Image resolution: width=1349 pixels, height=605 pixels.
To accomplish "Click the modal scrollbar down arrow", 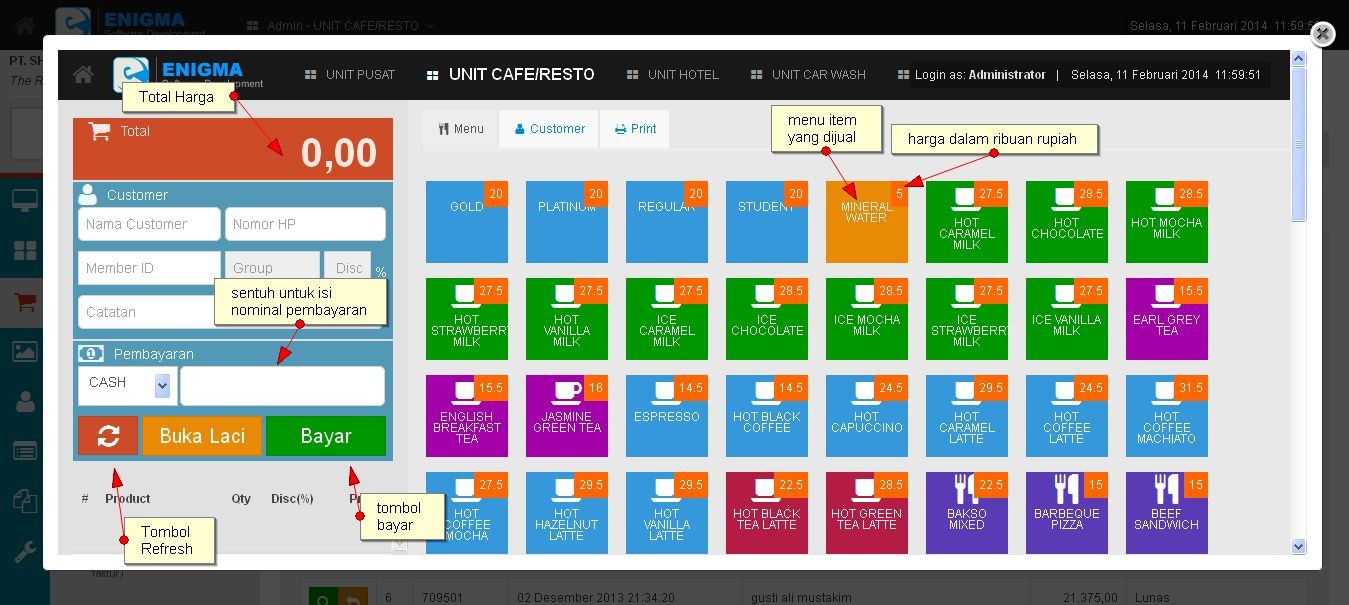I will (1299, 546).
